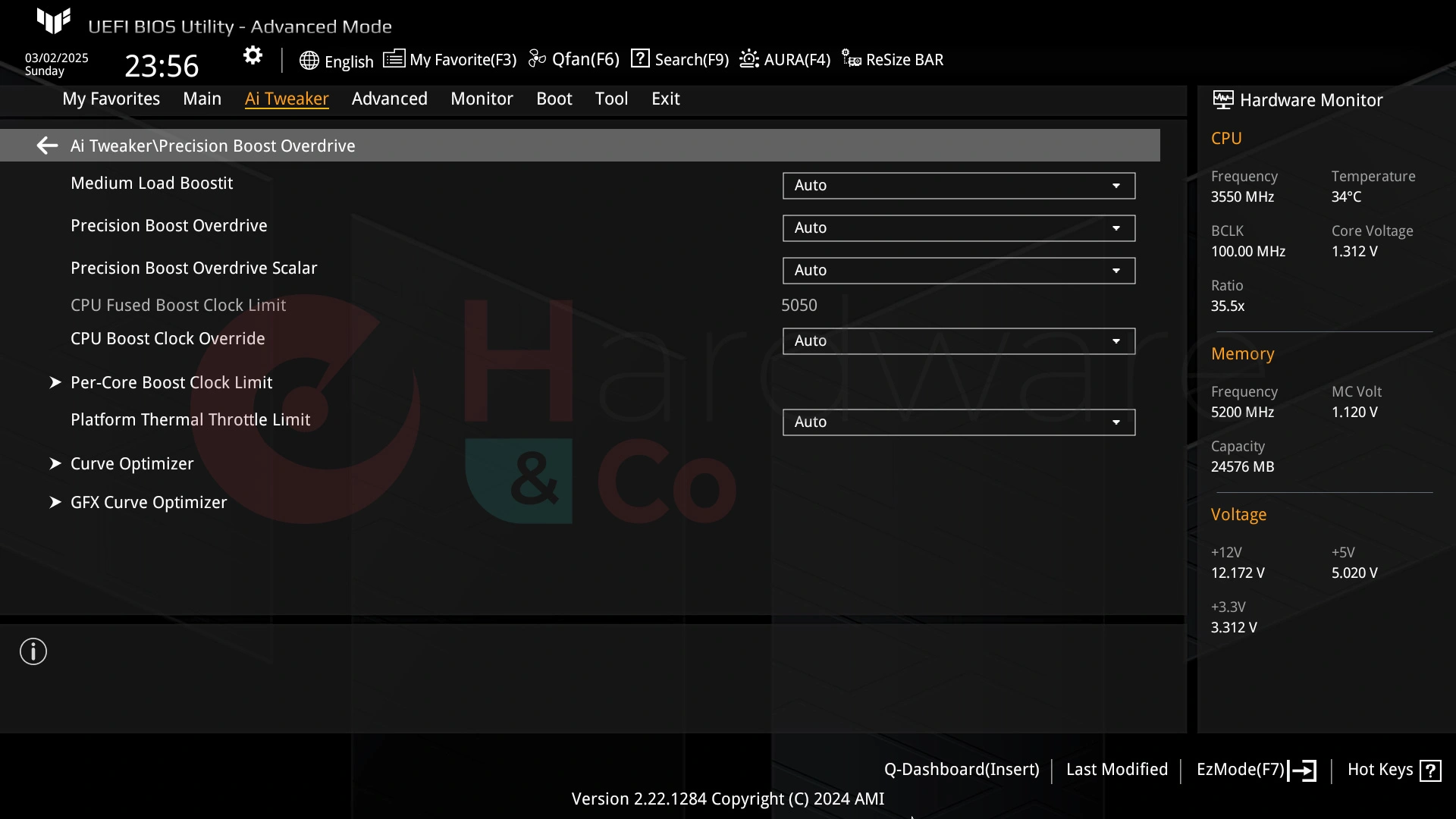Open Qfan(F6) control
The width and height of the screenshot is (1456, 819).
[586, 59]
